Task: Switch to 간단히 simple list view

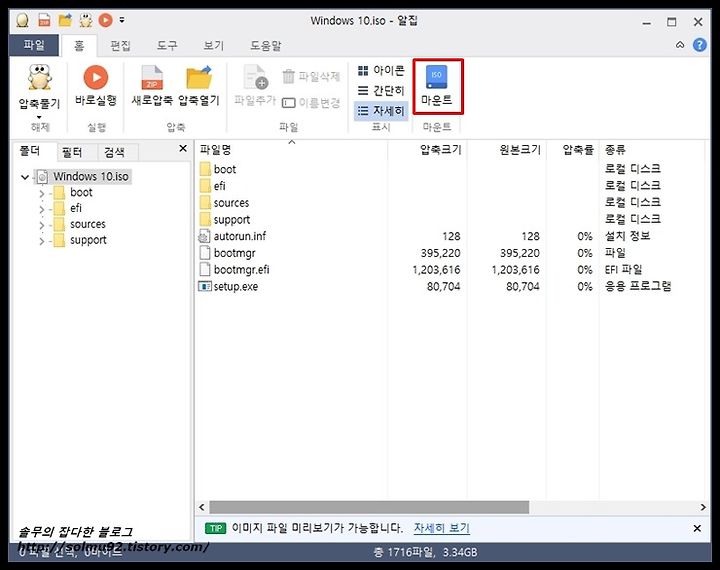Action: coord(381,90)
